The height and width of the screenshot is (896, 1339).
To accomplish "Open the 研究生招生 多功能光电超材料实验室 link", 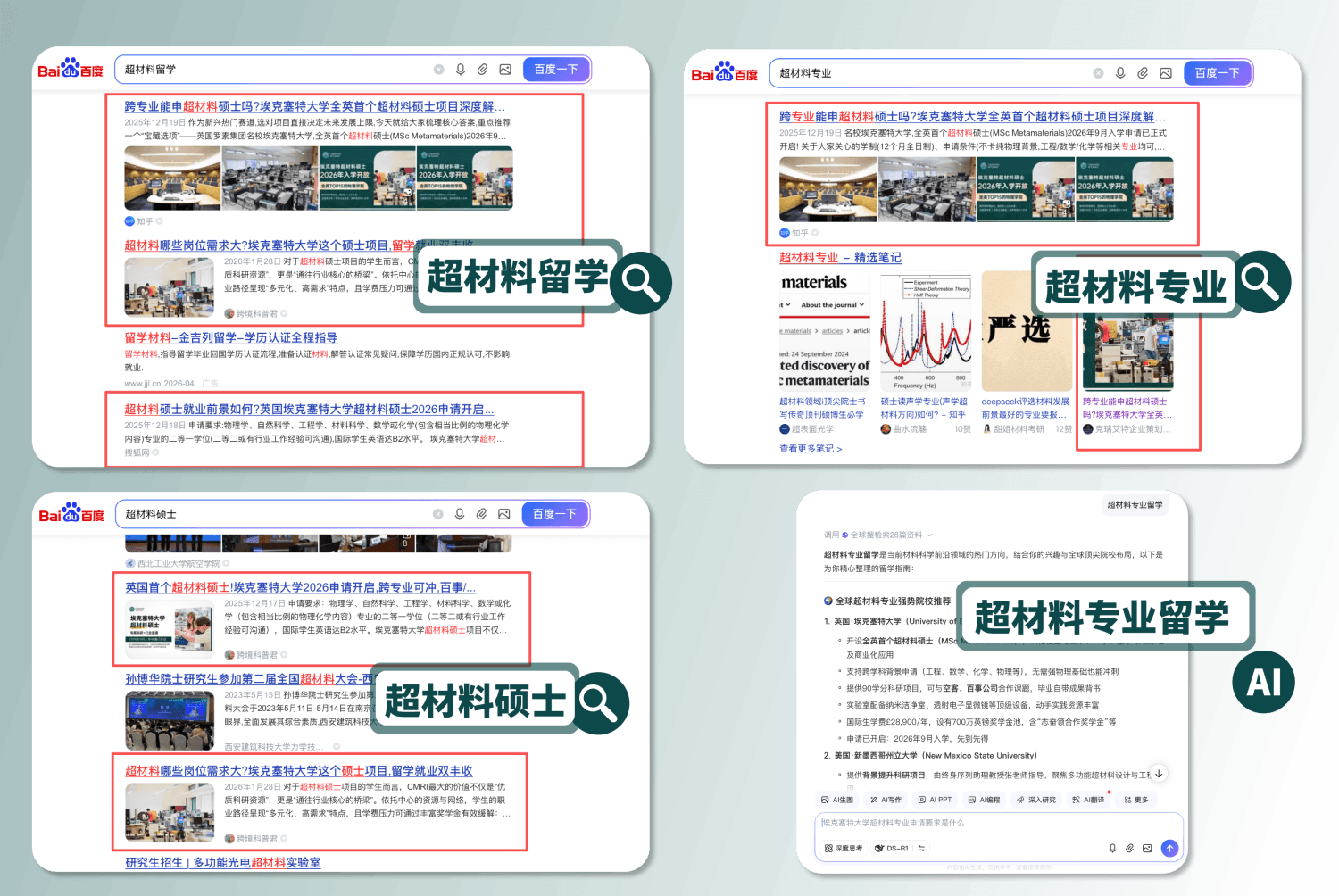I will coord(222,863).
